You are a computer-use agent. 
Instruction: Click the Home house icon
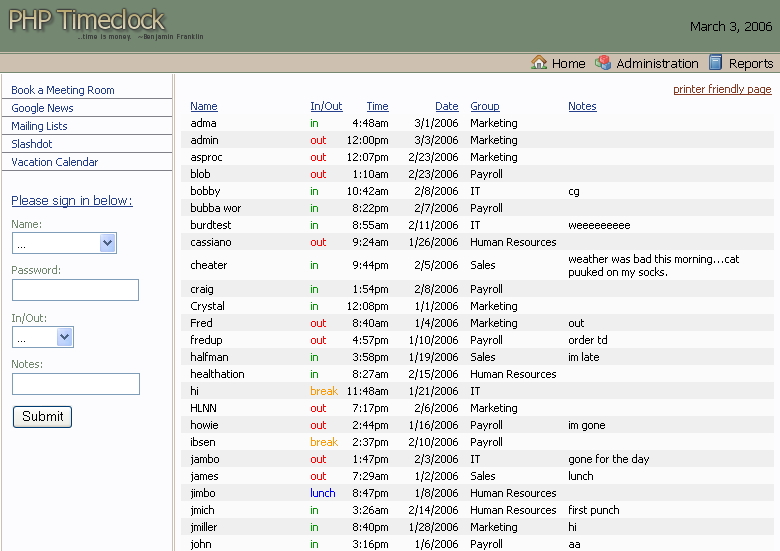539,63
